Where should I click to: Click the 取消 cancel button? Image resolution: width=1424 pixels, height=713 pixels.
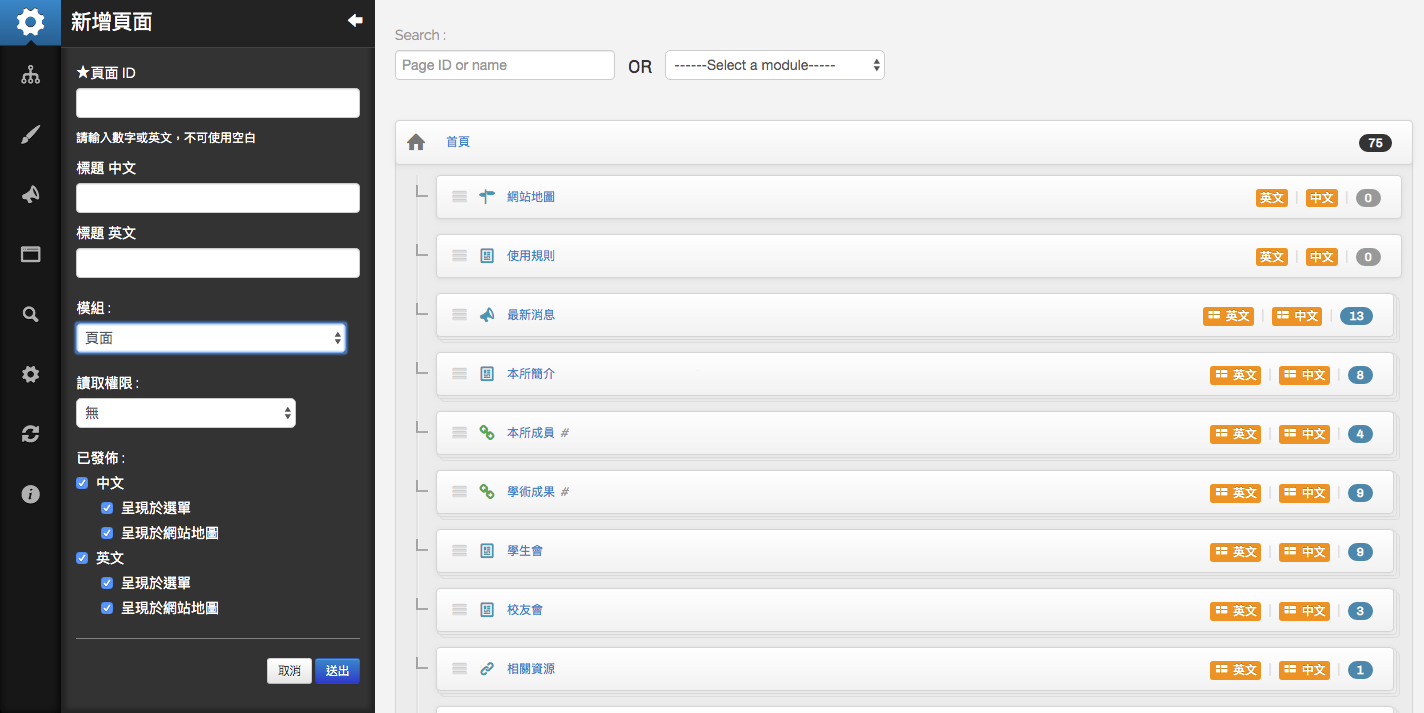coord(289,671)
